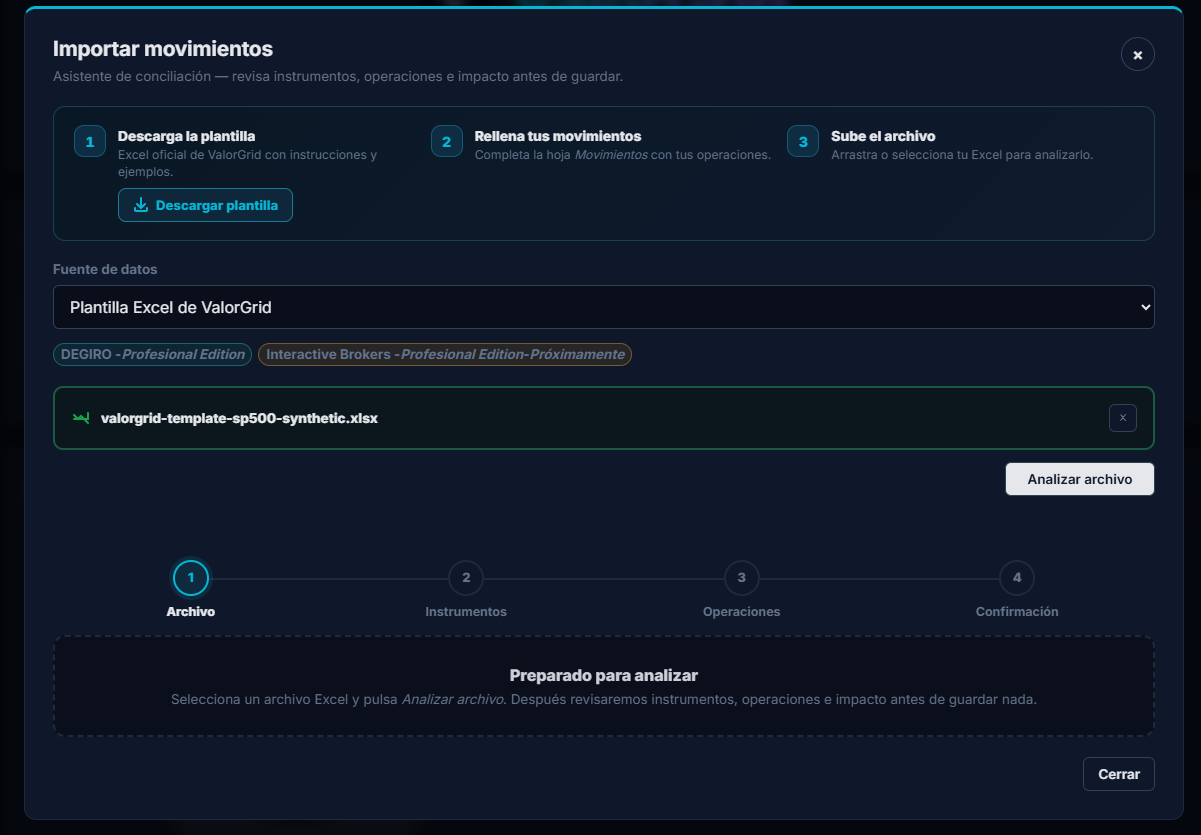Click the step 3 badge Sube el archivo
Image resolution: width=1201 pixels, height=835 pixels.
(803, 141)
